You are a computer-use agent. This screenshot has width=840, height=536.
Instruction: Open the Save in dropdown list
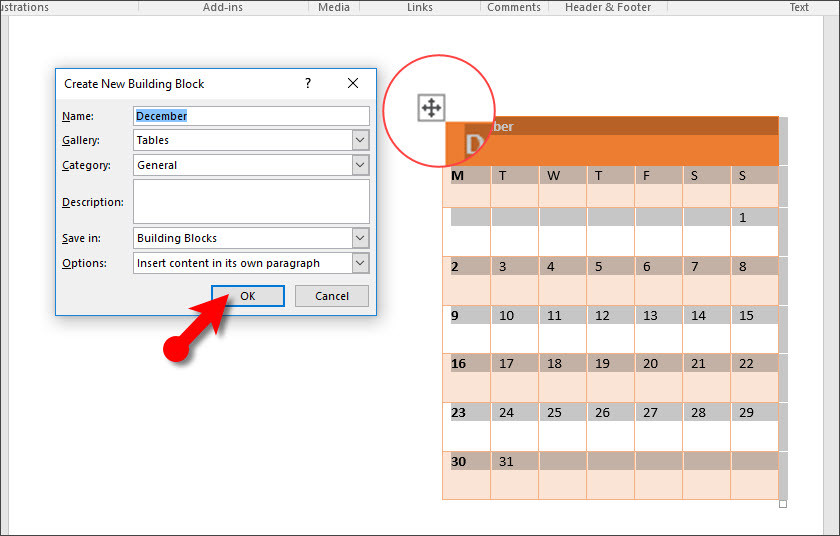[x=360, y=238]
